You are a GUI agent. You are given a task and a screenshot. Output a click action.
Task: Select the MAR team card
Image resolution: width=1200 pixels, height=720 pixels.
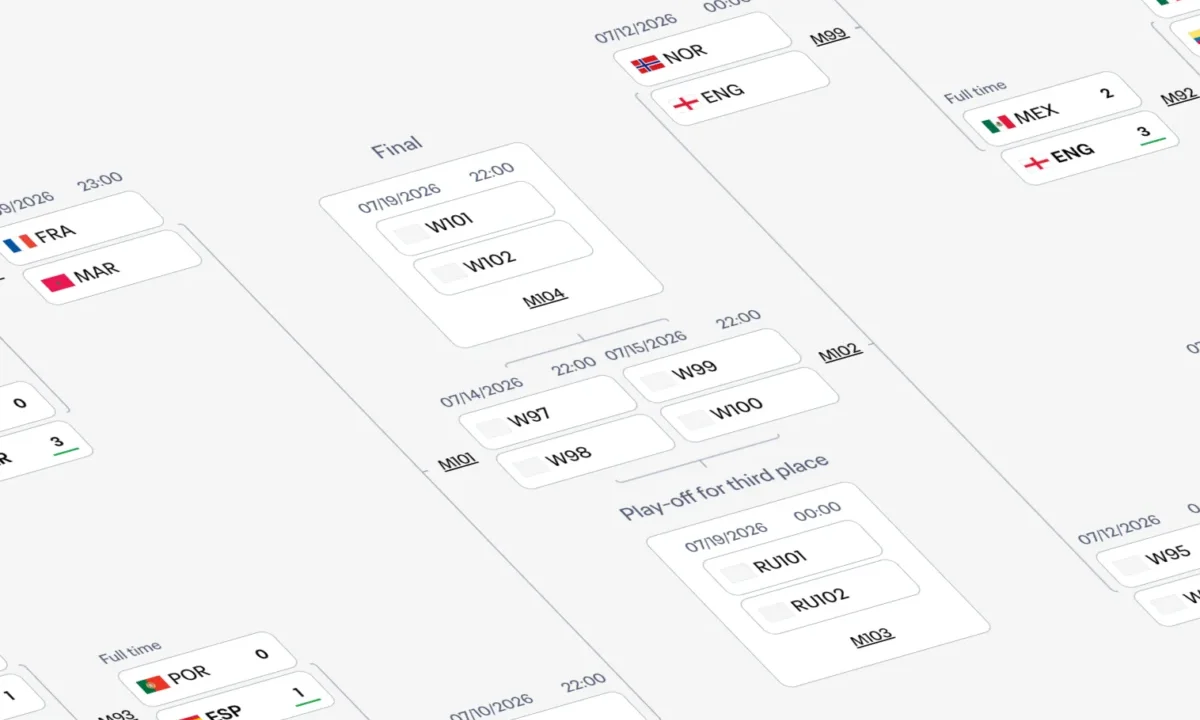[x=111, y=267]
